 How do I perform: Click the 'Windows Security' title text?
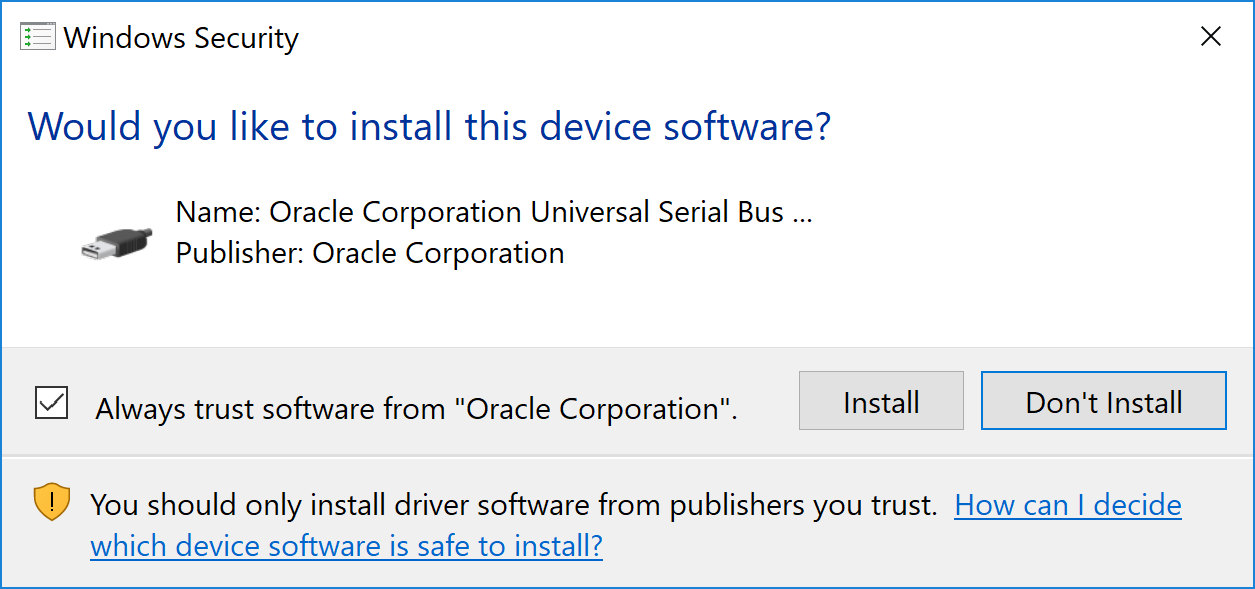pos(181,38)
